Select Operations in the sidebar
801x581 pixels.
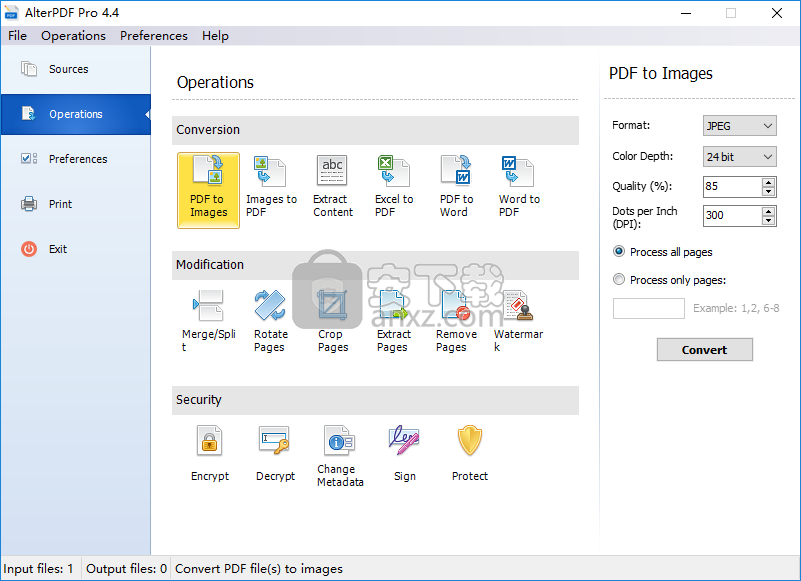(x=76, y=114)
